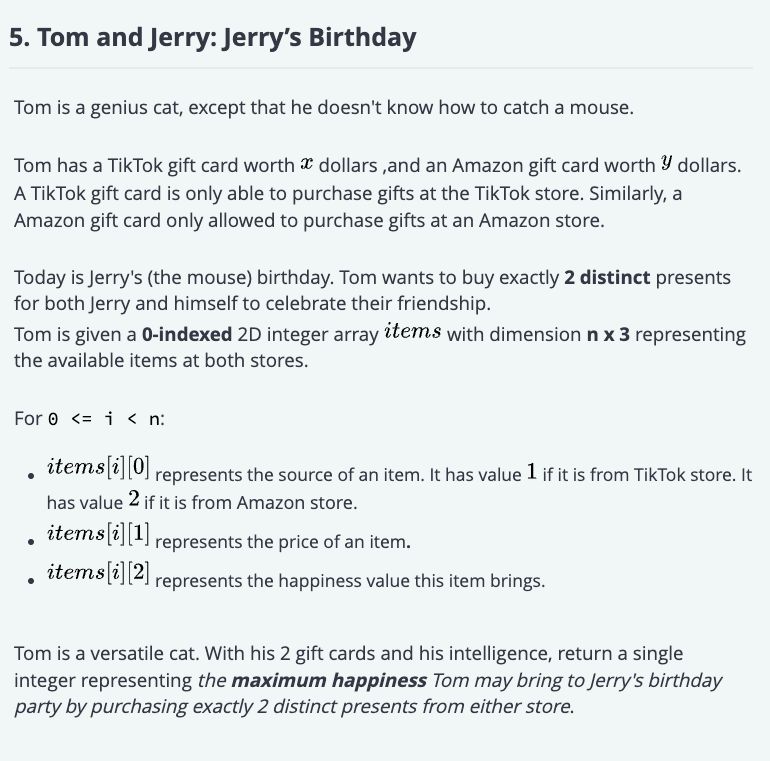This screenshot has height=761, width=770.
Task: Click the bold text '0-indexed'
Action: pos(187,334)
